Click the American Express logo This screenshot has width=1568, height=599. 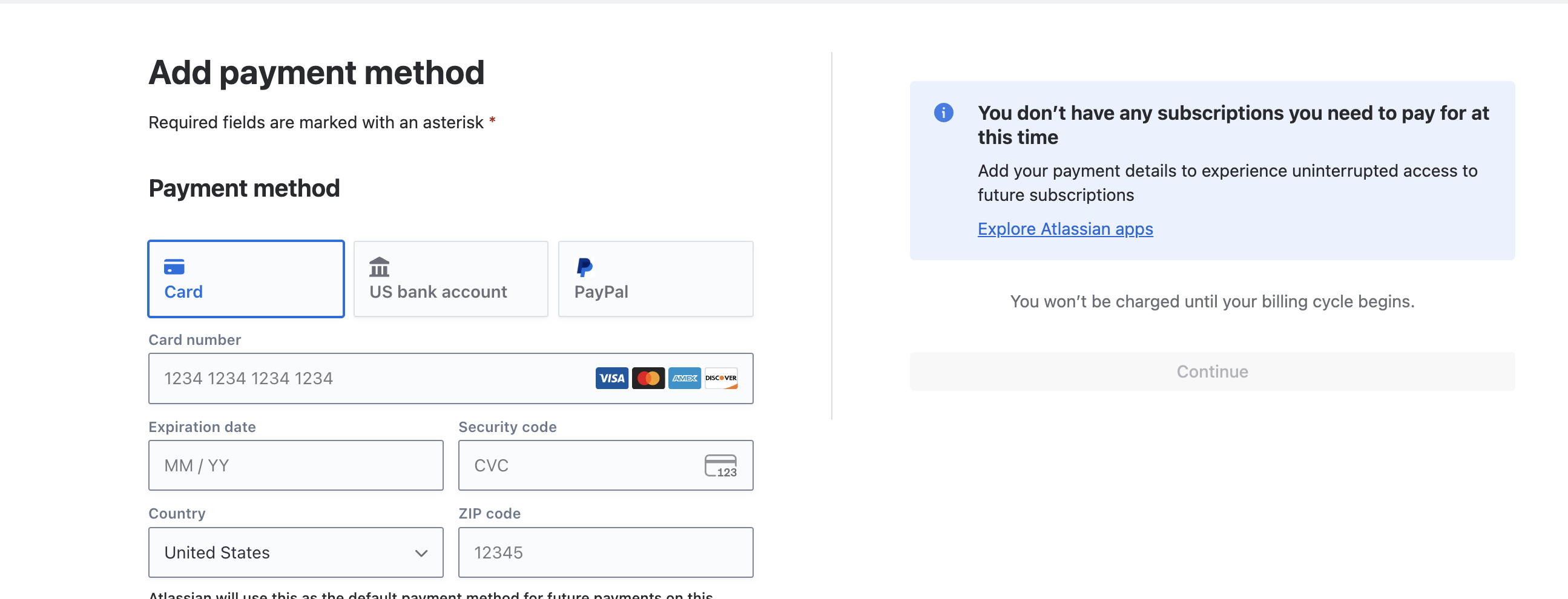(685, 378)
